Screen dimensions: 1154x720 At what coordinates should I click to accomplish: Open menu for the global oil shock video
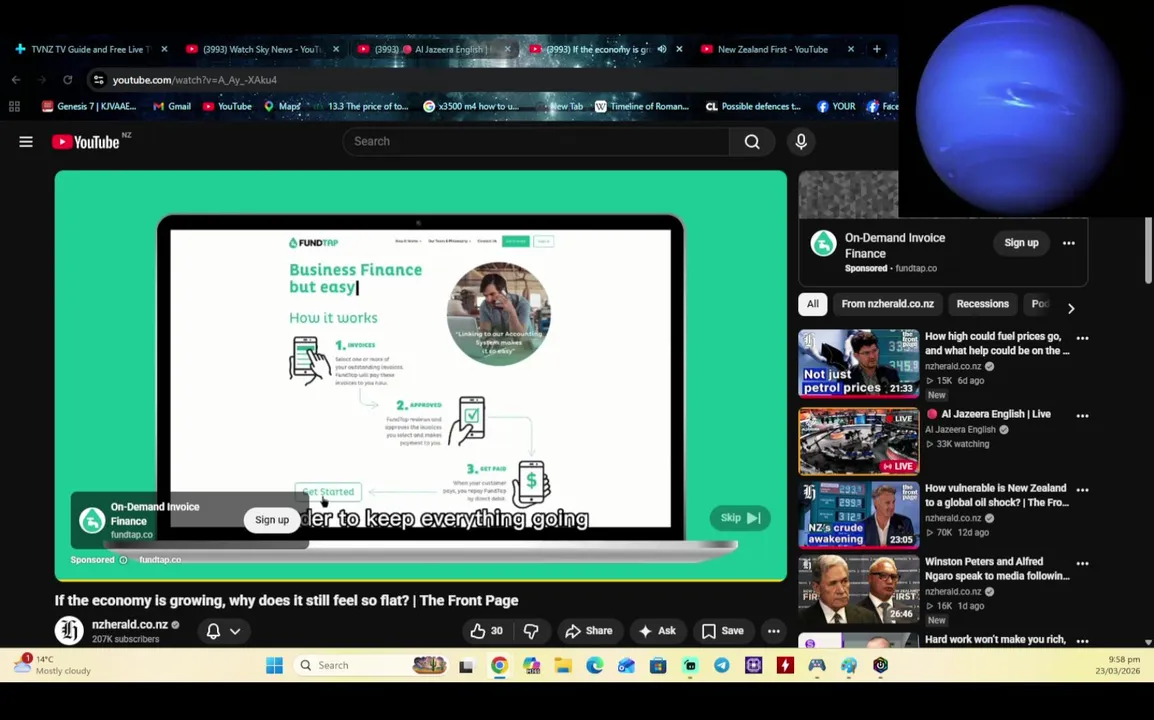pyautogui.click(x=1082, y=490)
